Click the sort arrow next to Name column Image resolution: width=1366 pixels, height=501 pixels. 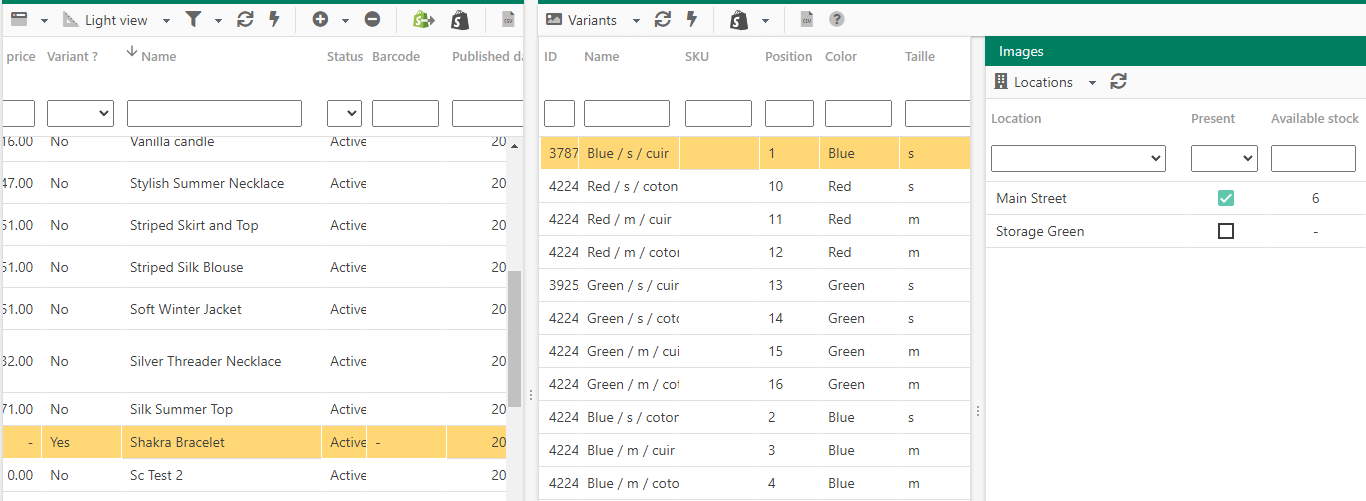[x=132, y=53]
